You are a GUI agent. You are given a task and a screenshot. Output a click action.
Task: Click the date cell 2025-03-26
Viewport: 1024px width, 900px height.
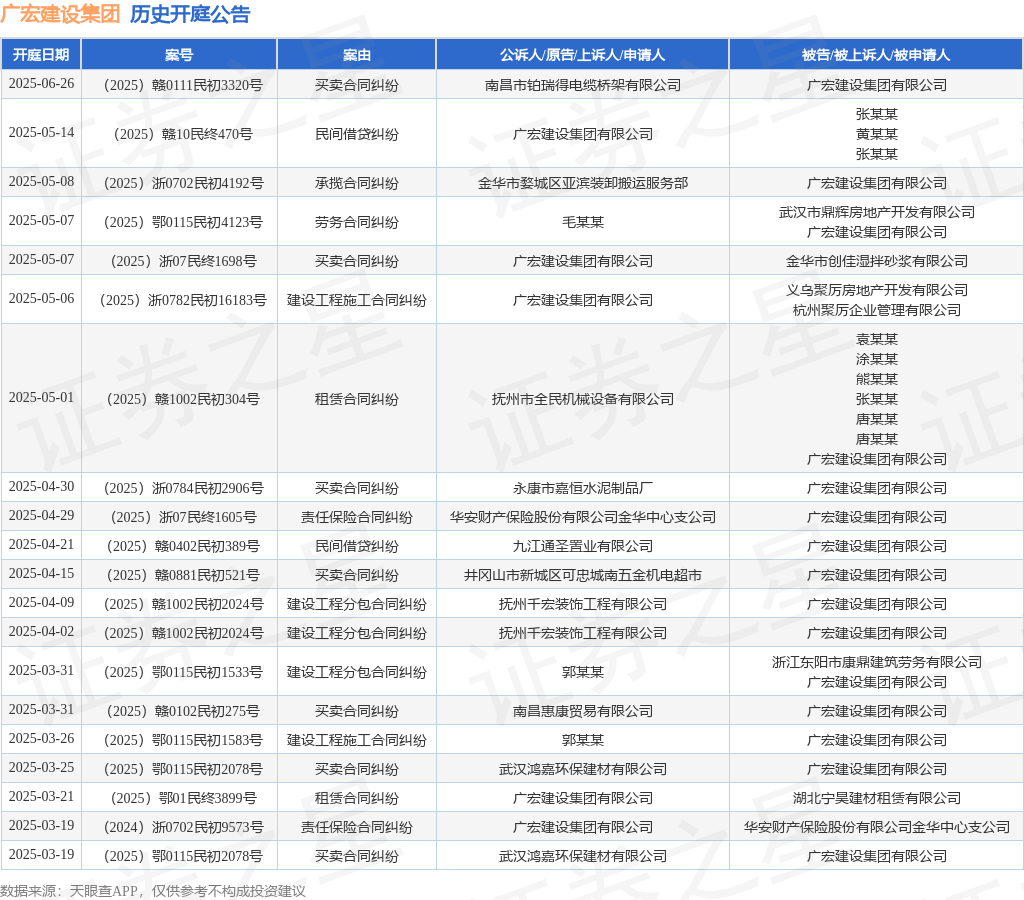[x=41, y=739]
